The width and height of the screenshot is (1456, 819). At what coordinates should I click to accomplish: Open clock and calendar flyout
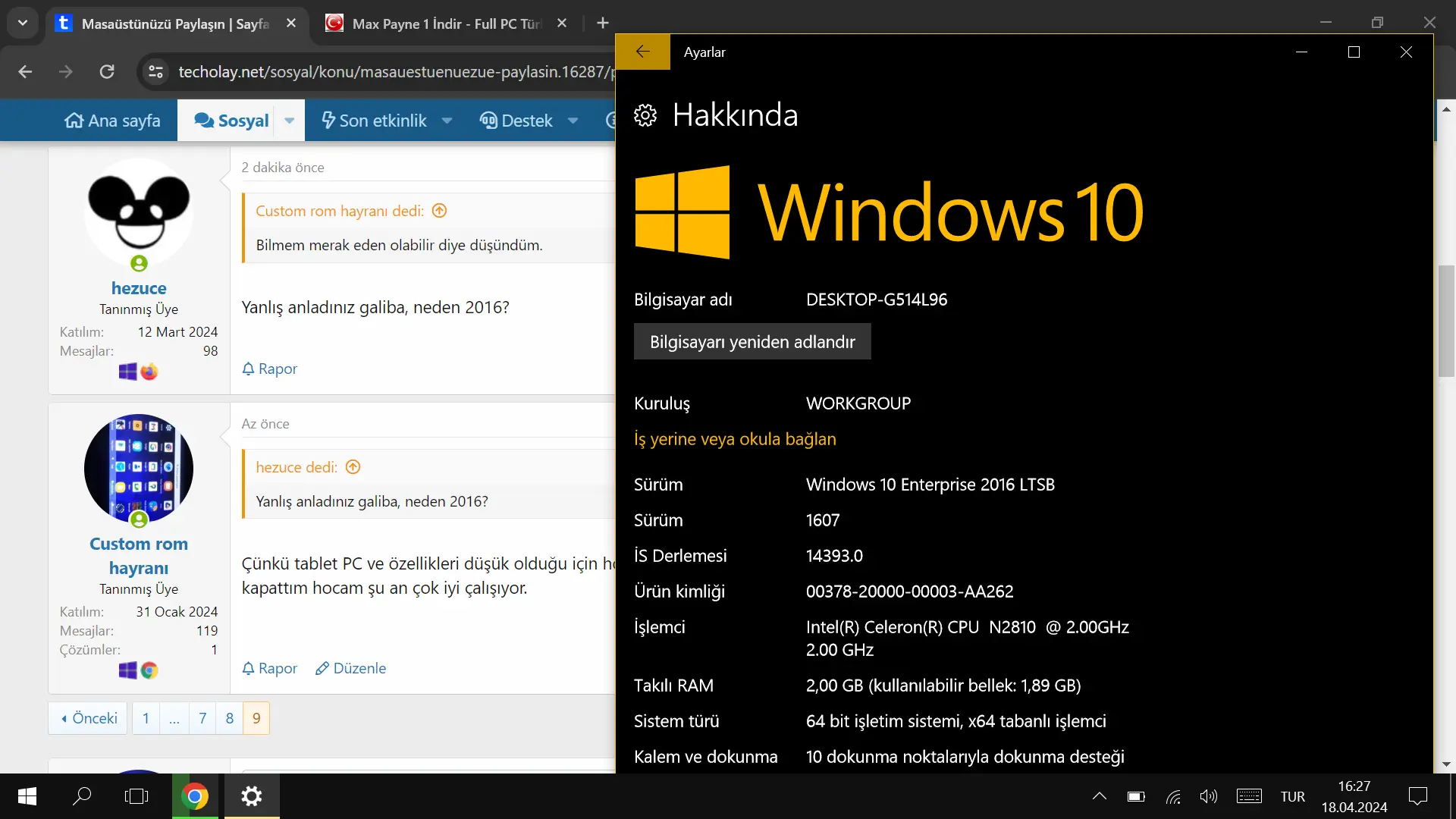pyautogui.click(x=1354, y=796)
